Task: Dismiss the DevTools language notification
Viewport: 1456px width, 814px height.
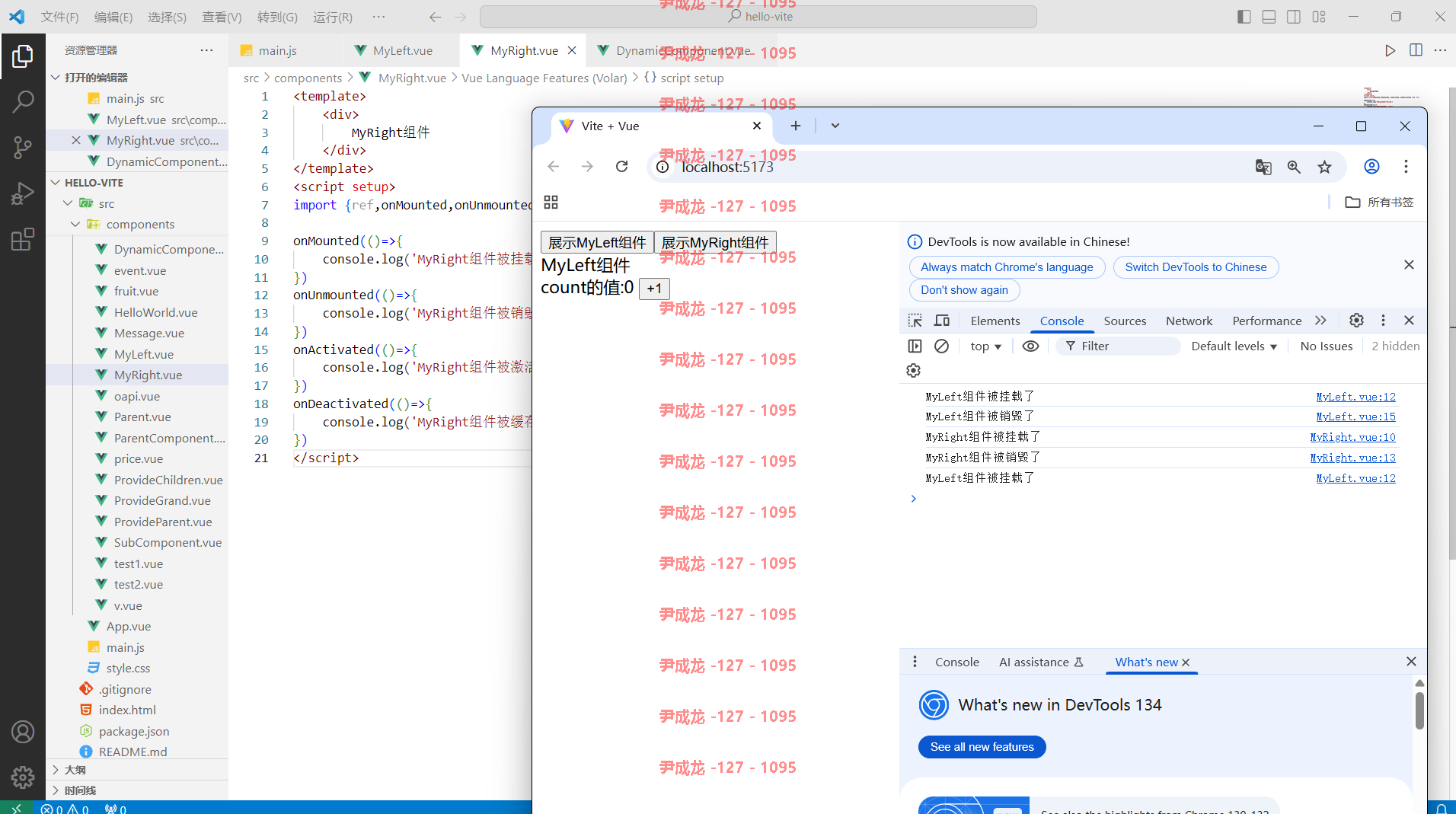Action: coord(1409,264)
